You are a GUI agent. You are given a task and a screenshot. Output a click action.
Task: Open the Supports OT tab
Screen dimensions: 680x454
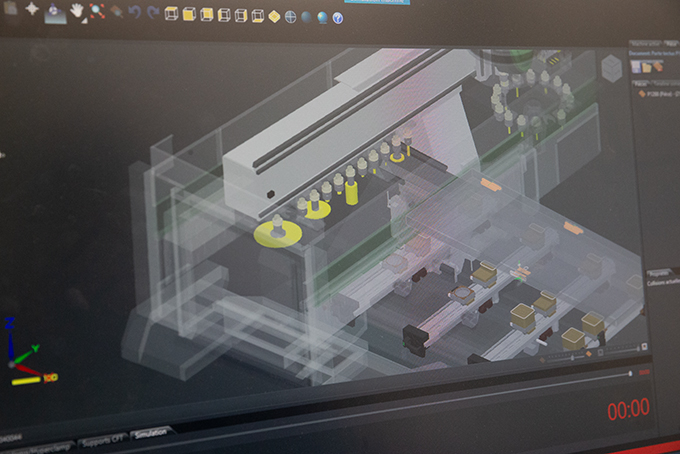(x=101, y=437)
